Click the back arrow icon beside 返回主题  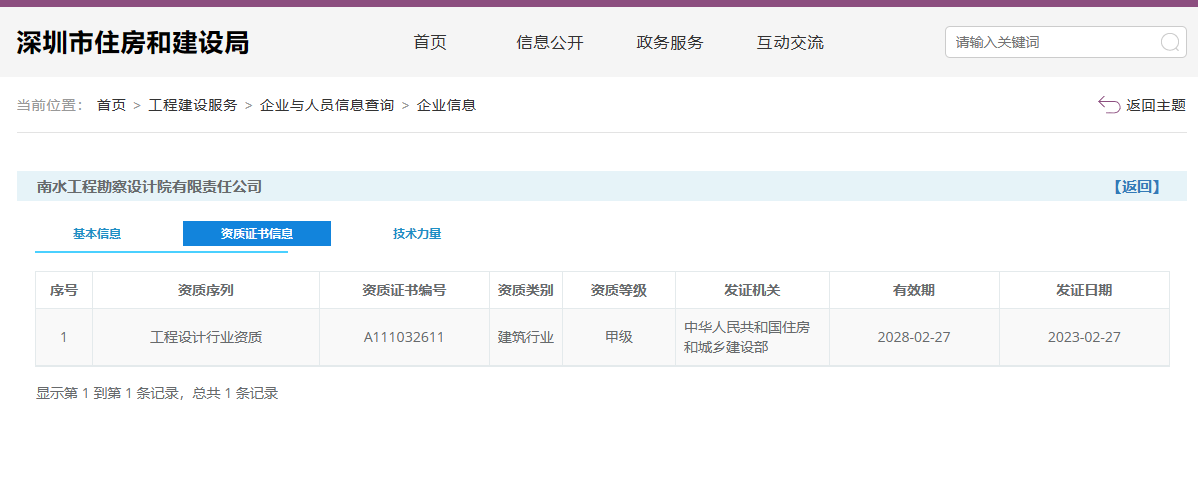point(1108,105)
